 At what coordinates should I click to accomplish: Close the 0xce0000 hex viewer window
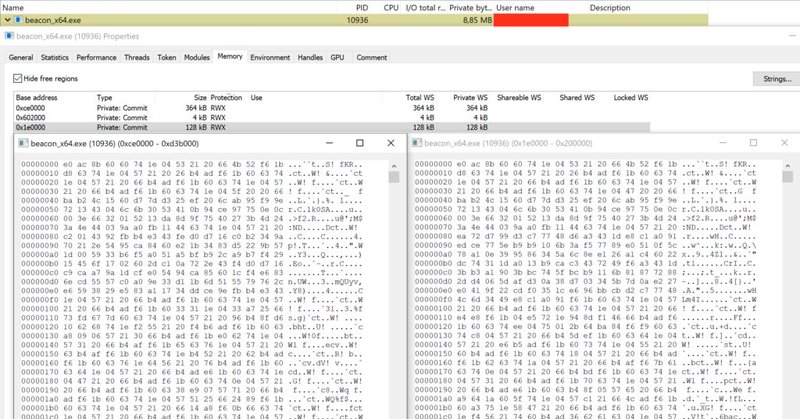coord(391,143)
